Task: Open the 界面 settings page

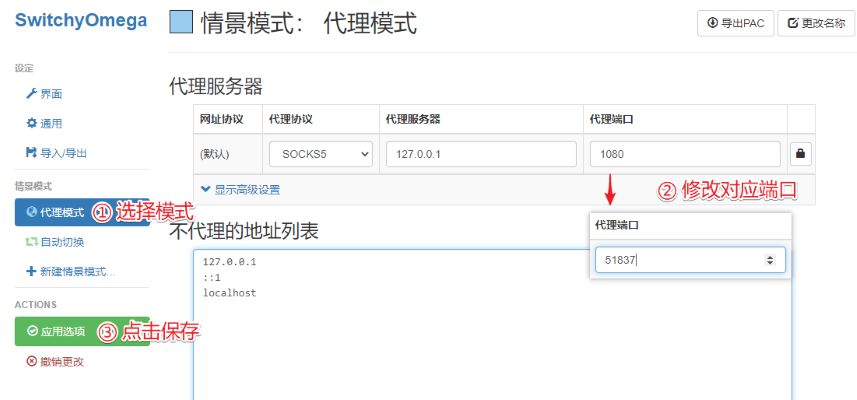Action: 50,94
